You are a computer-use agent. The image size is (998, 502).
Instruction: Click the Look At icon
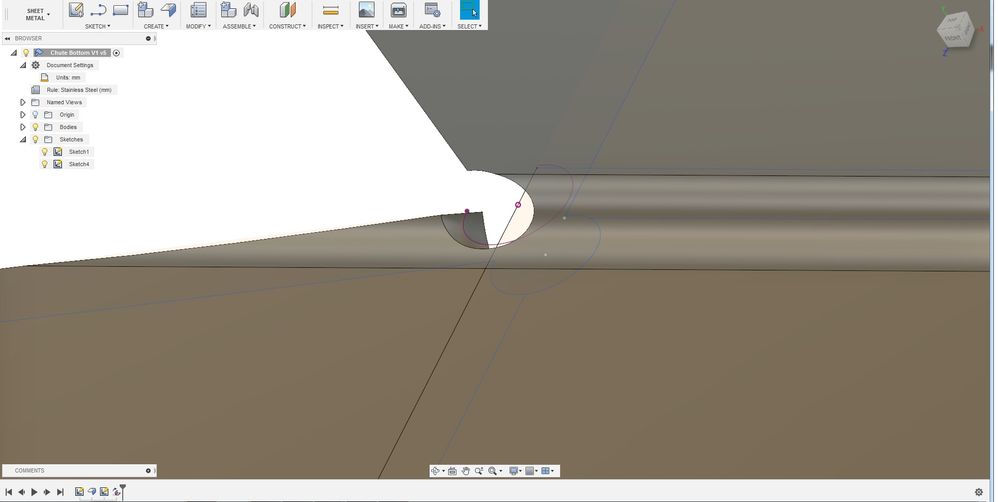[x=453, y=471]
